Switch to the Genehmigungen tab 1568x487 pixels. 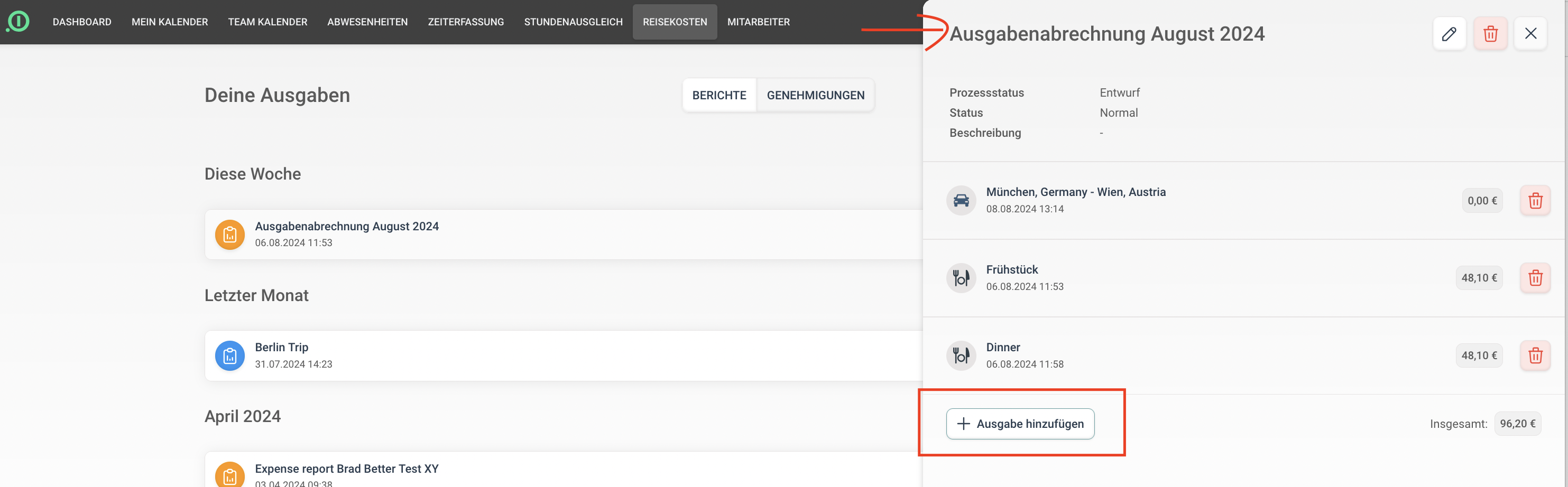[815, 96]
